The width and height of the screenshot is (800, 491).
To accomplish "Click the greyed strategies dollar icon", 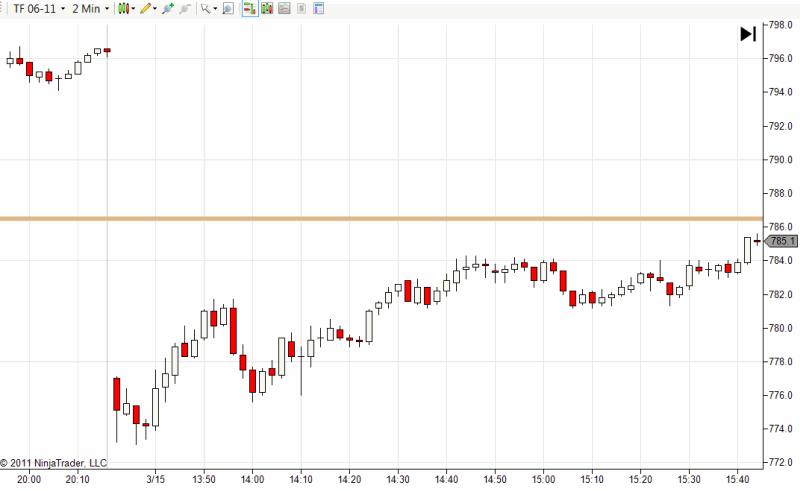I will pyautogui.click(x=302, y=9).
